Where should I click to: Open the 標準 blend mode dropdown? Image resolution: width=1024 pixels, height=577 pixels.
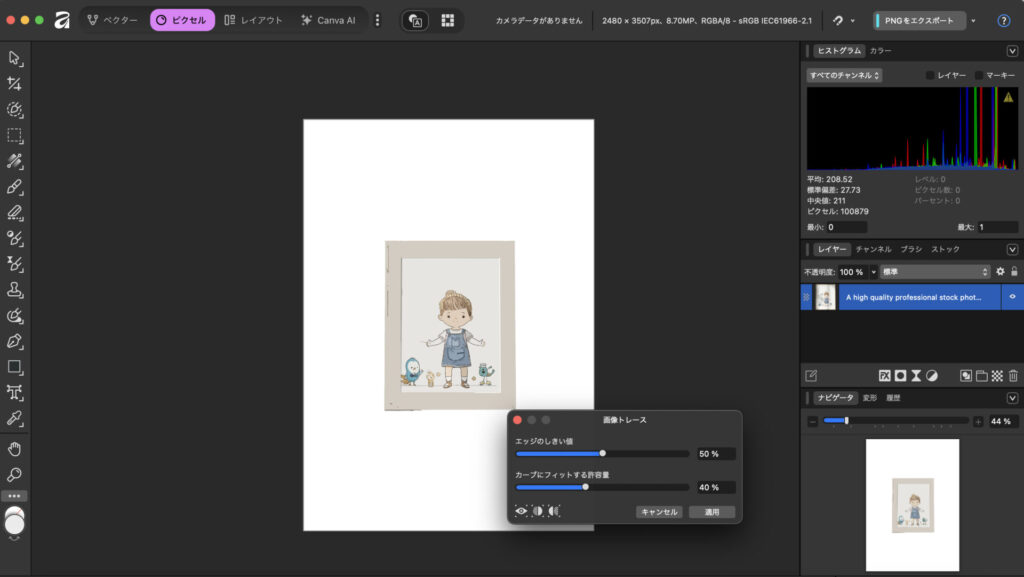[935, 271]
